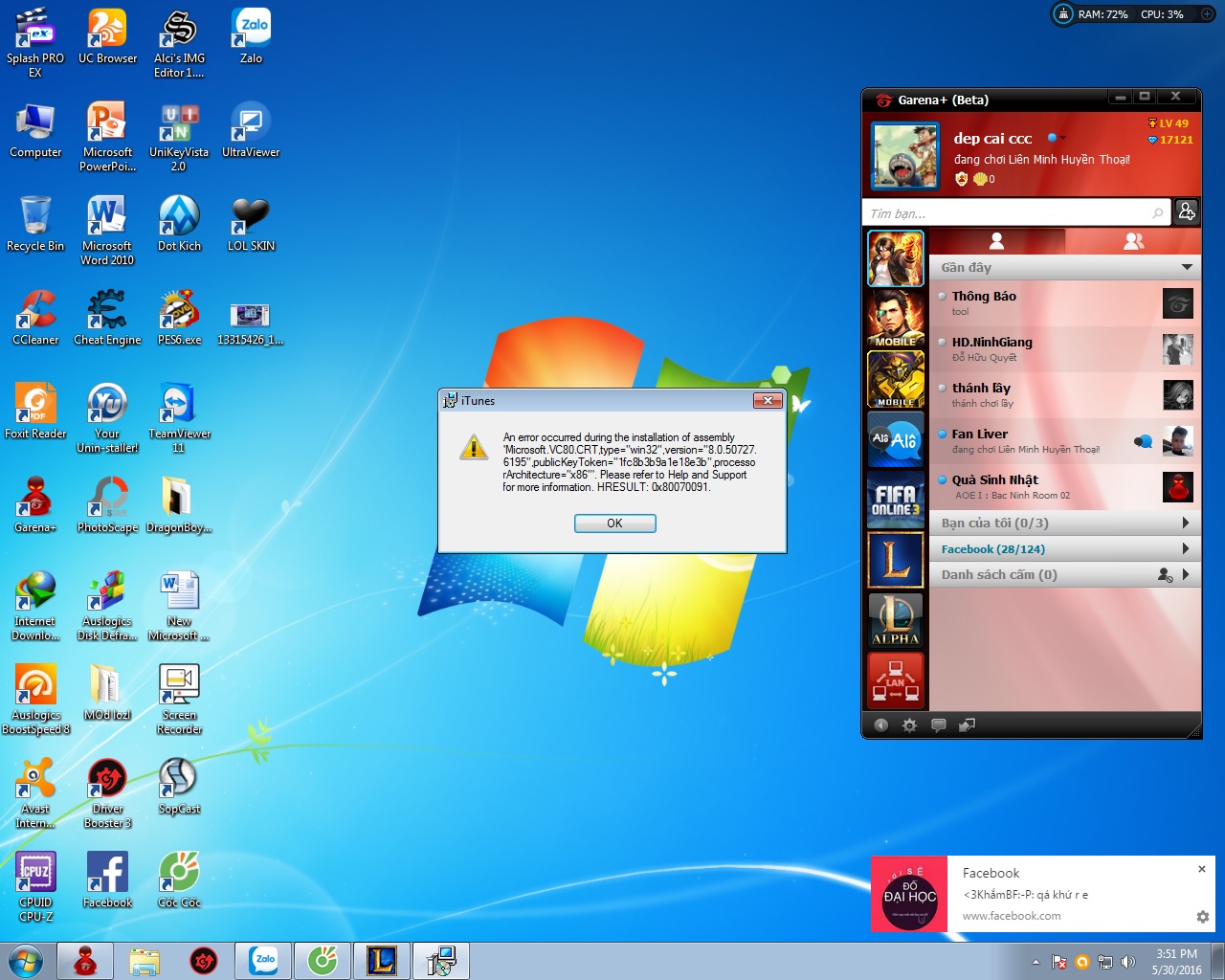This screenshot has height=980, width=1225.
Task: Open the CCleaner desktop shortcut
Action: coord(35,319)
